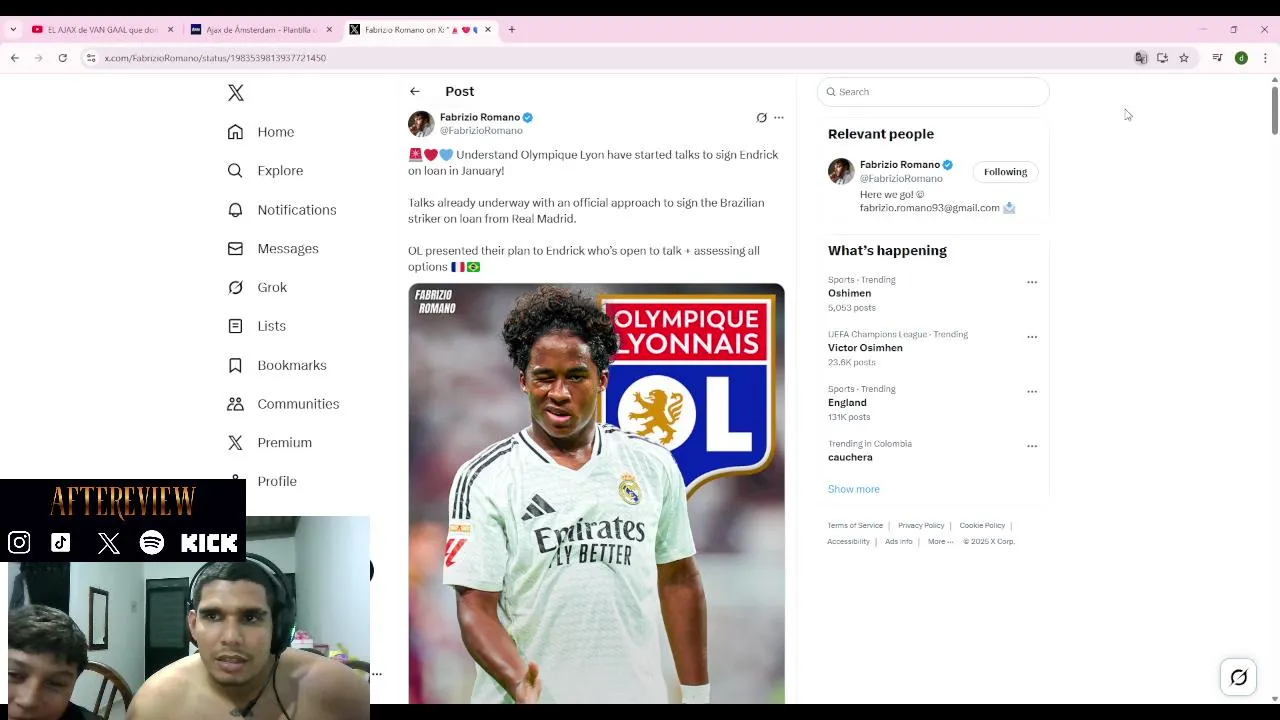Open the Lists icon in sidebar
Screen dimensions: 1280x720
point(235,326)
